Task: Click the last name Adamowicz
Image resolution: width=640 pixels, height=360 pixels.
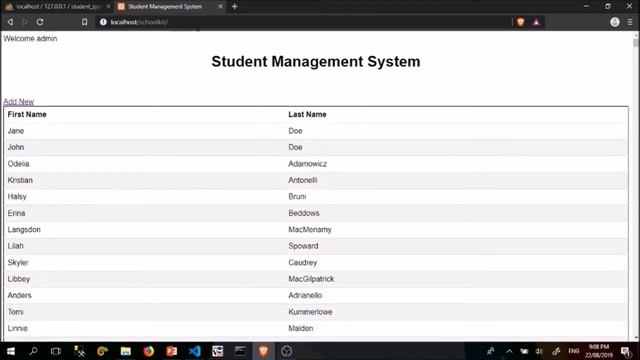Action: pos(307,164)
